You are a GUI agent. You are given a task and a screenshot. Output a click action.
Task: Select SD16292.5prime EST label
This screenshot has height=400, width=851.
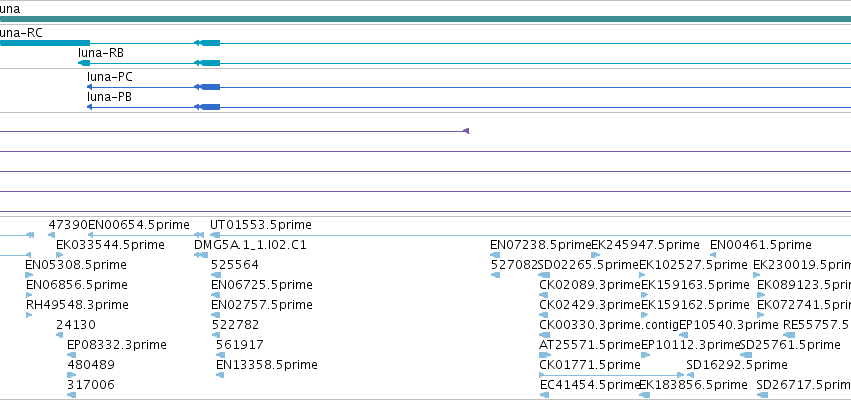(737, 365)
